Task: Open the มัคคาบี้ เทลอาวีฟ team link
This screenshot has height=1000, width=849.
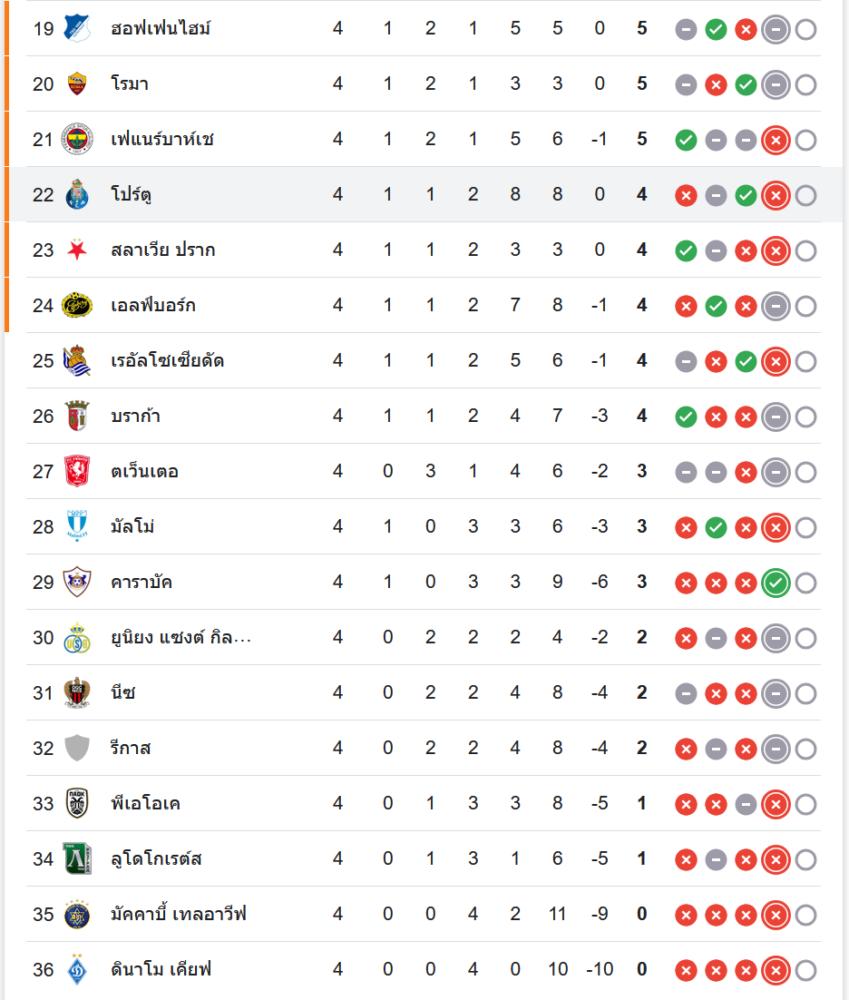Action: click(x=179, y=914)
